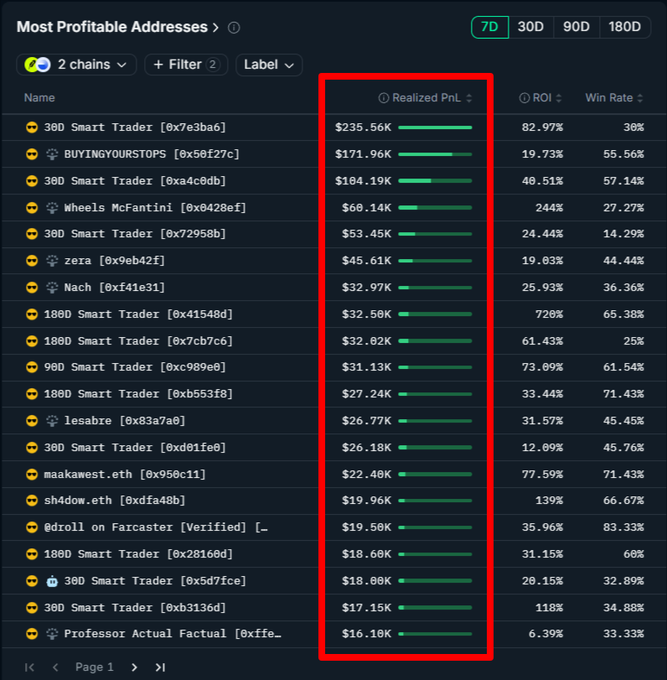Switch to the 180D timeframe
The width and height of the screenshot is (667, 680).
(x=624, y=27)
